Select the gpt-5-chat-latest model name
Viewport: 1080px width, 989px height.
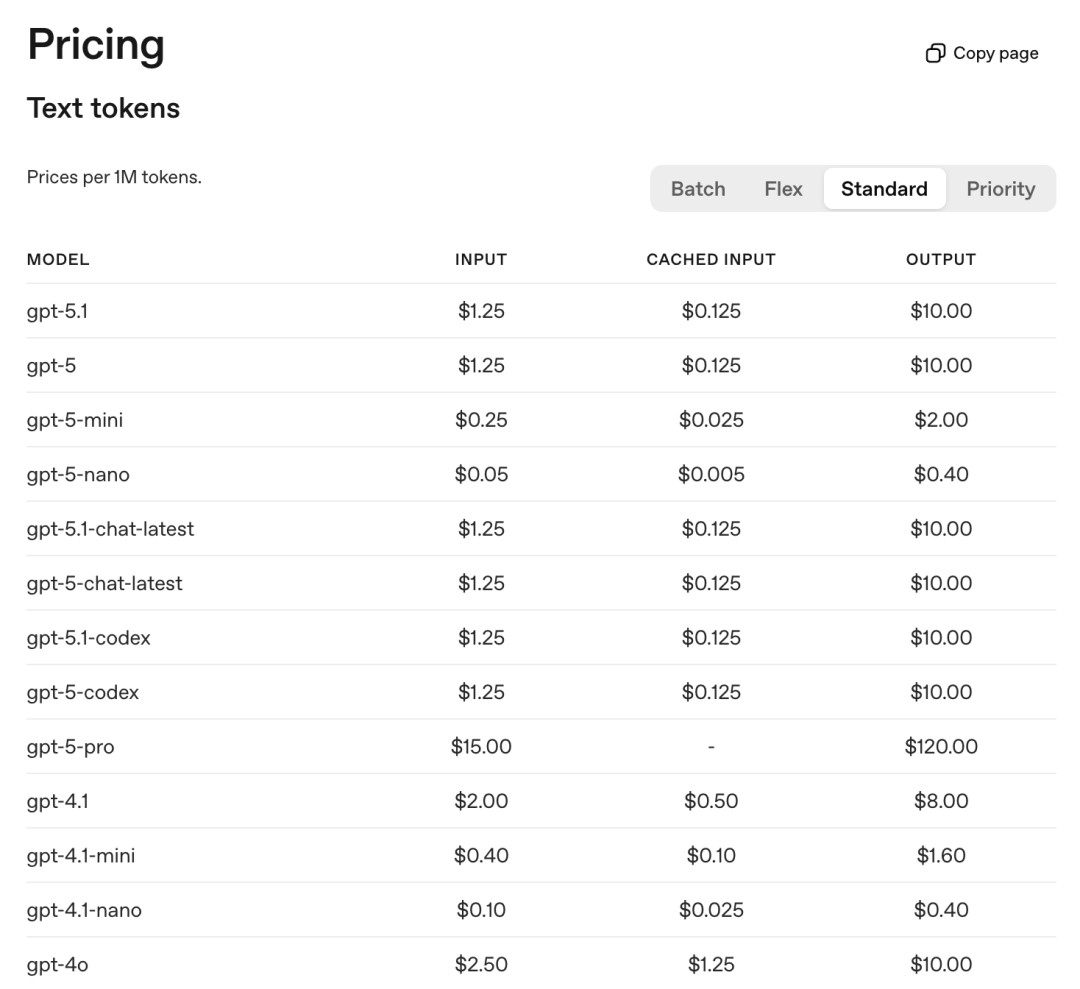tap(105, 583)
